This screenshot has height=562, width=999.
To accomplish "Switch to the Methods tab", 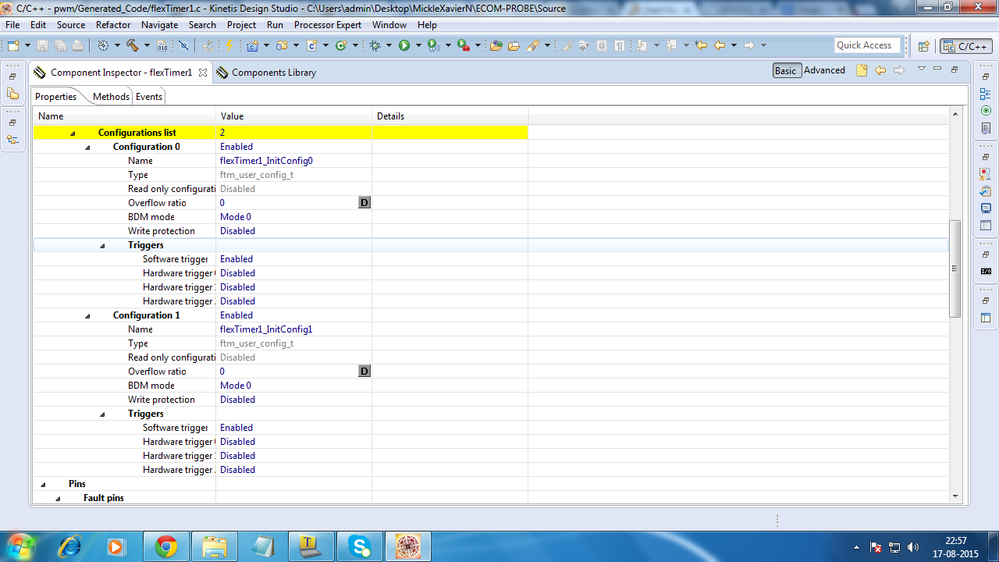I will click(110, 97).
